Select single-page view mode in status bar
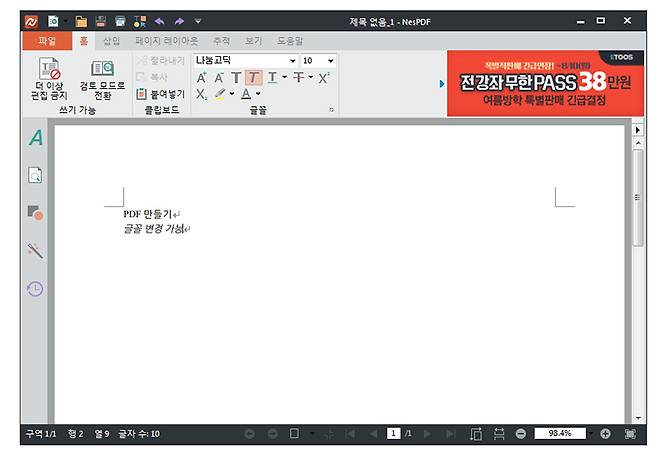 click(x=294, y=433)
